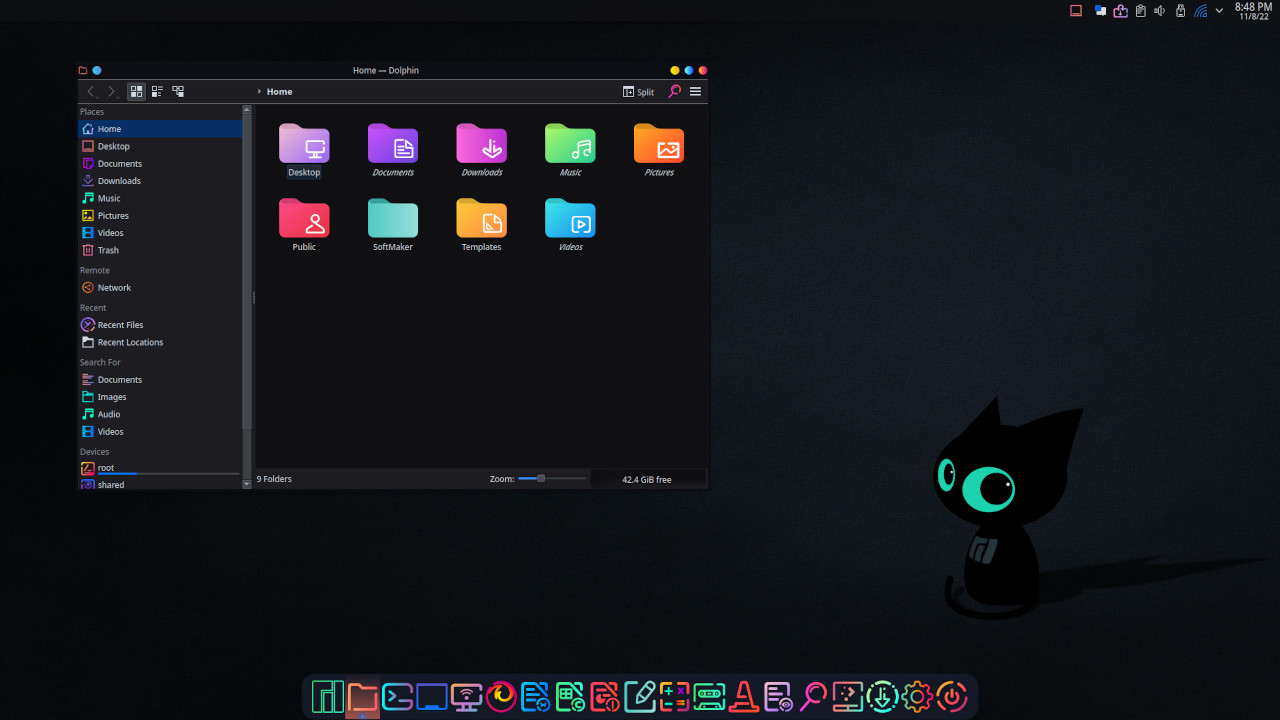Click the Places panel scrollbar down arrow
The width and height of the screenshot is (1280, 720).
[x=247, y=484]
